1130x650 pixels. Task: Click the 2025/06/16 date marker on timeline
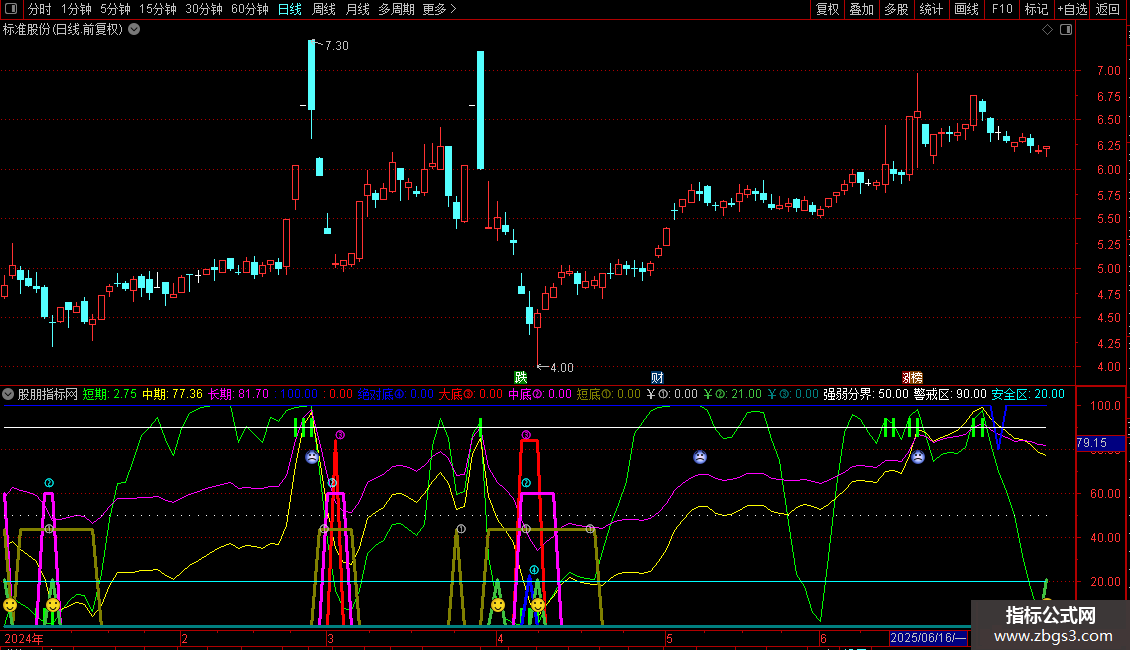928,638
